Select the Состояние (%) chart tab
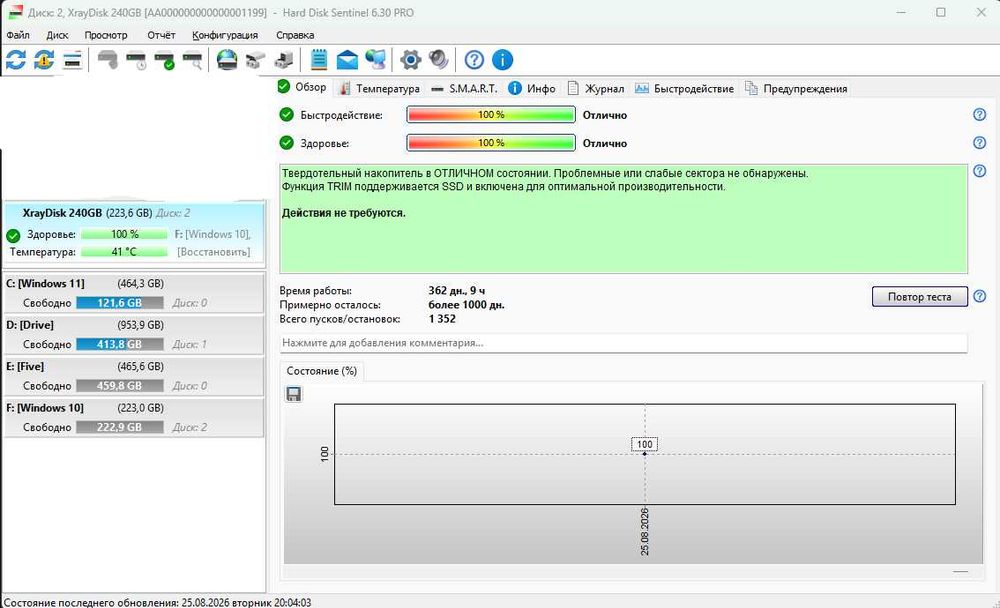 coord(321,371)
